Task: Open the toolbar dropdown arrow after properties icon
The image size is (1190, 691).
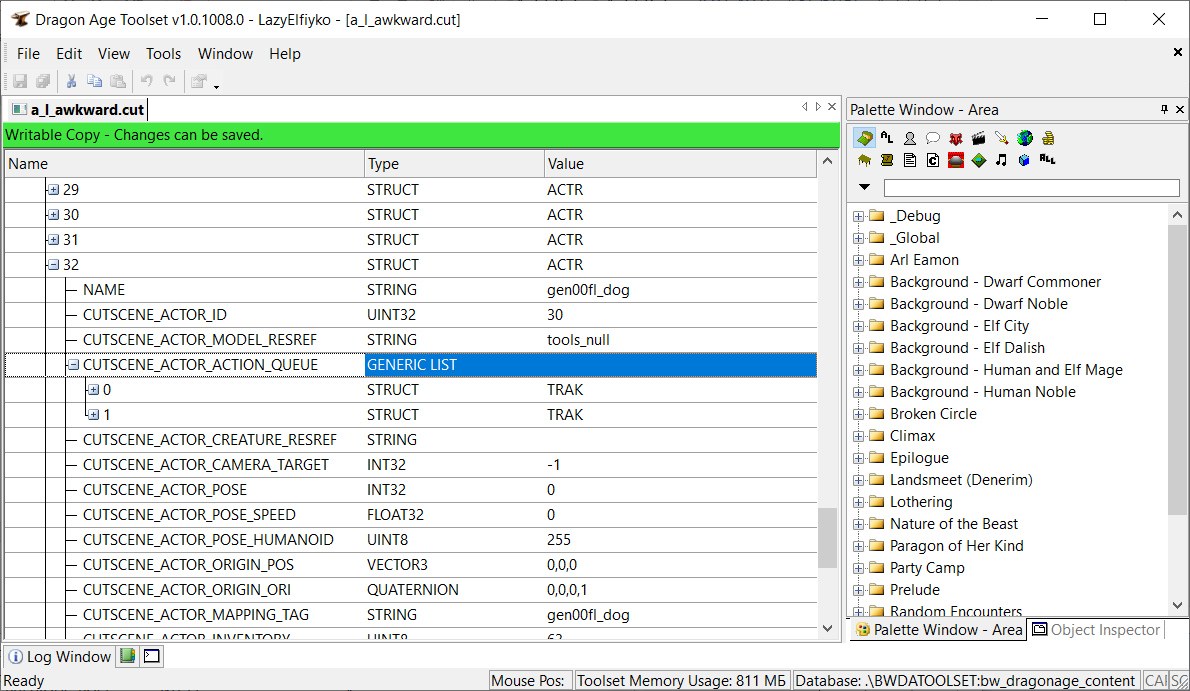Action: [x=216, y=87]
